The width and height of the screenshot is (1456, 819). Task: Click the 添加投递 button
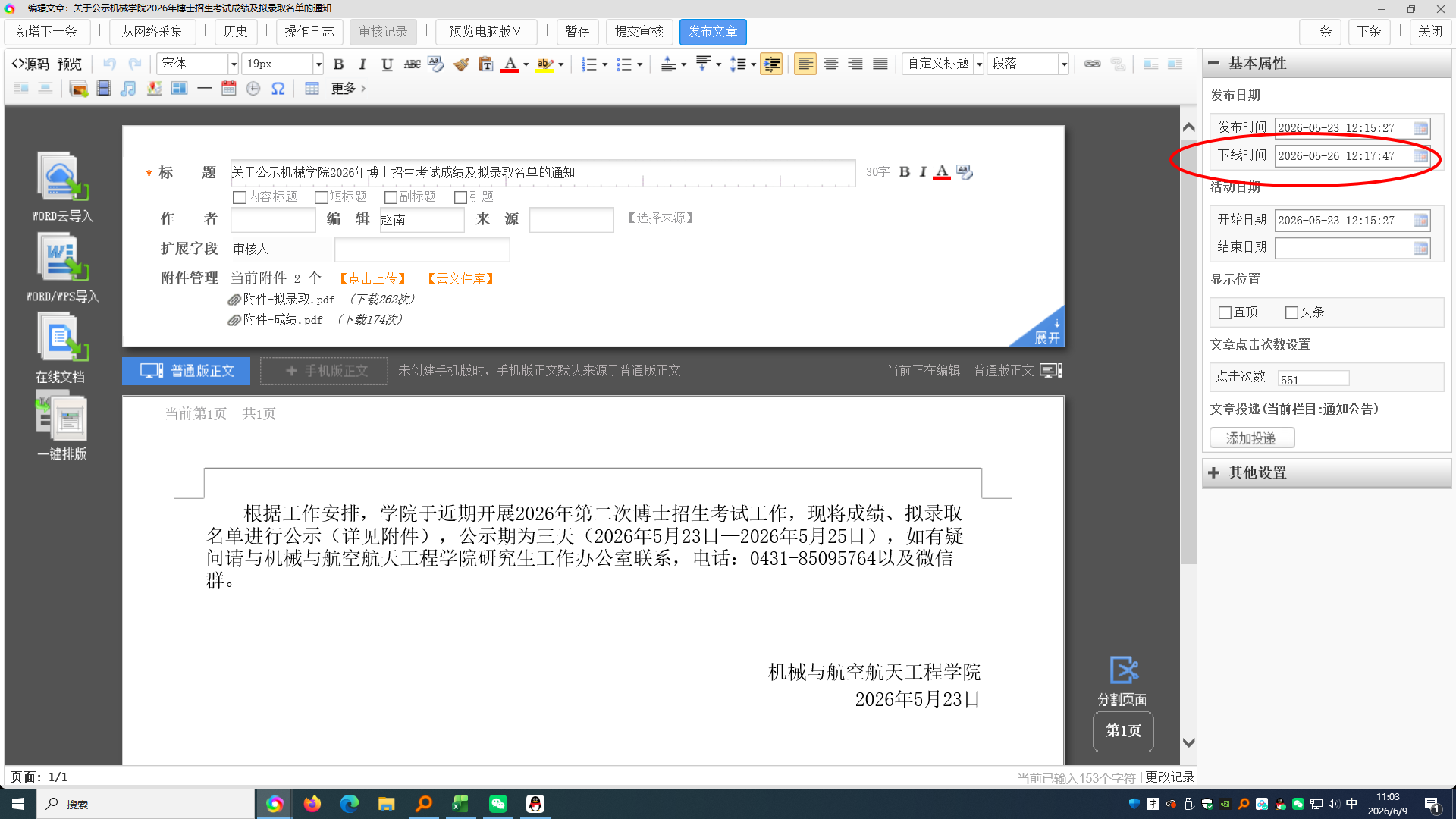[1252, 438]
